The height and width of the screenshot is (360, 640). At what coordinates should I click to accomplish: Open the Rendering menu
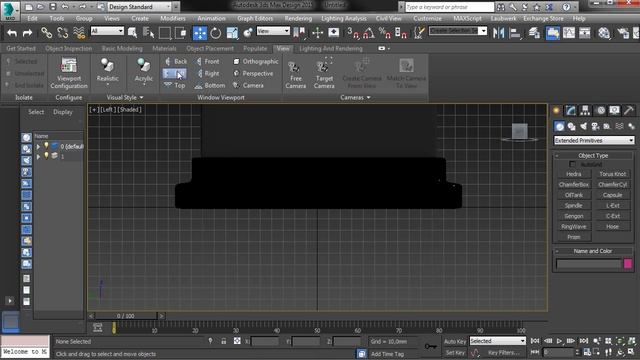coord(298,18)
